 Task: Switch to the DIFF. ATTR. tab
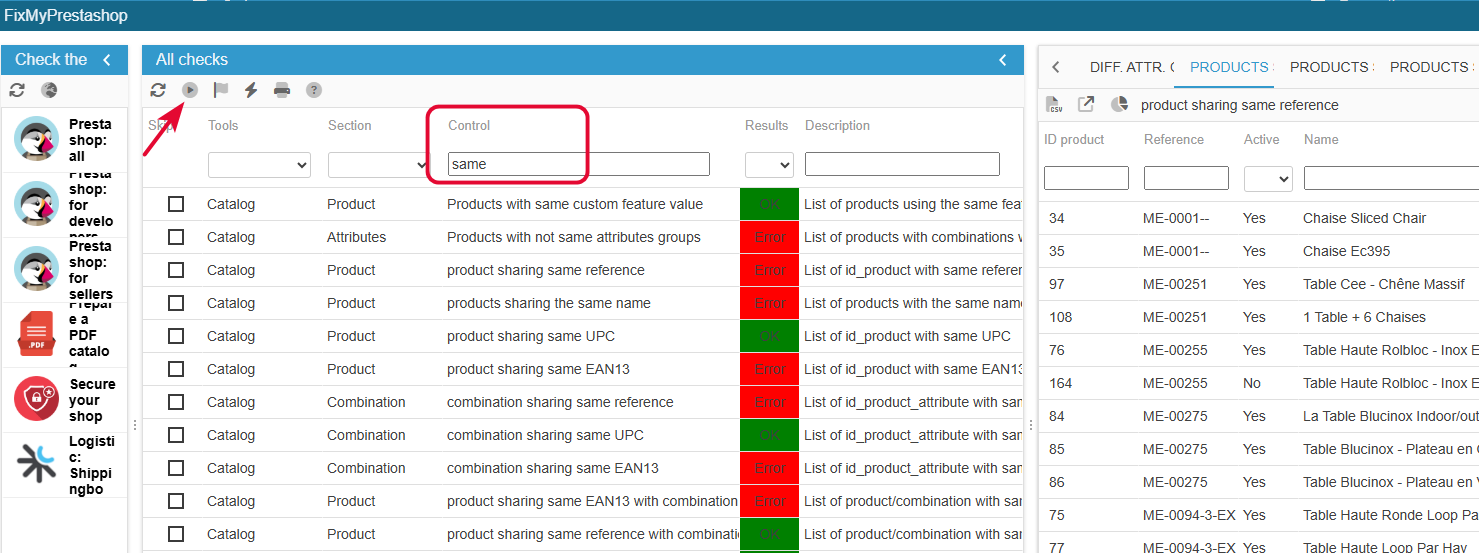pos(1132,67)
